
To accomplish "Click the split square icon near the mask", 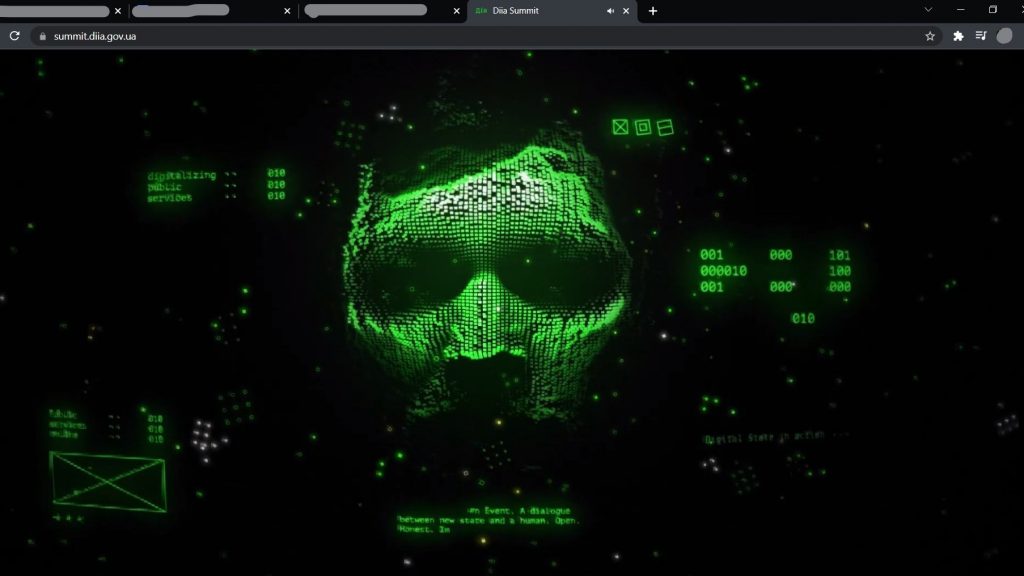I will click(x=665, y=127).
